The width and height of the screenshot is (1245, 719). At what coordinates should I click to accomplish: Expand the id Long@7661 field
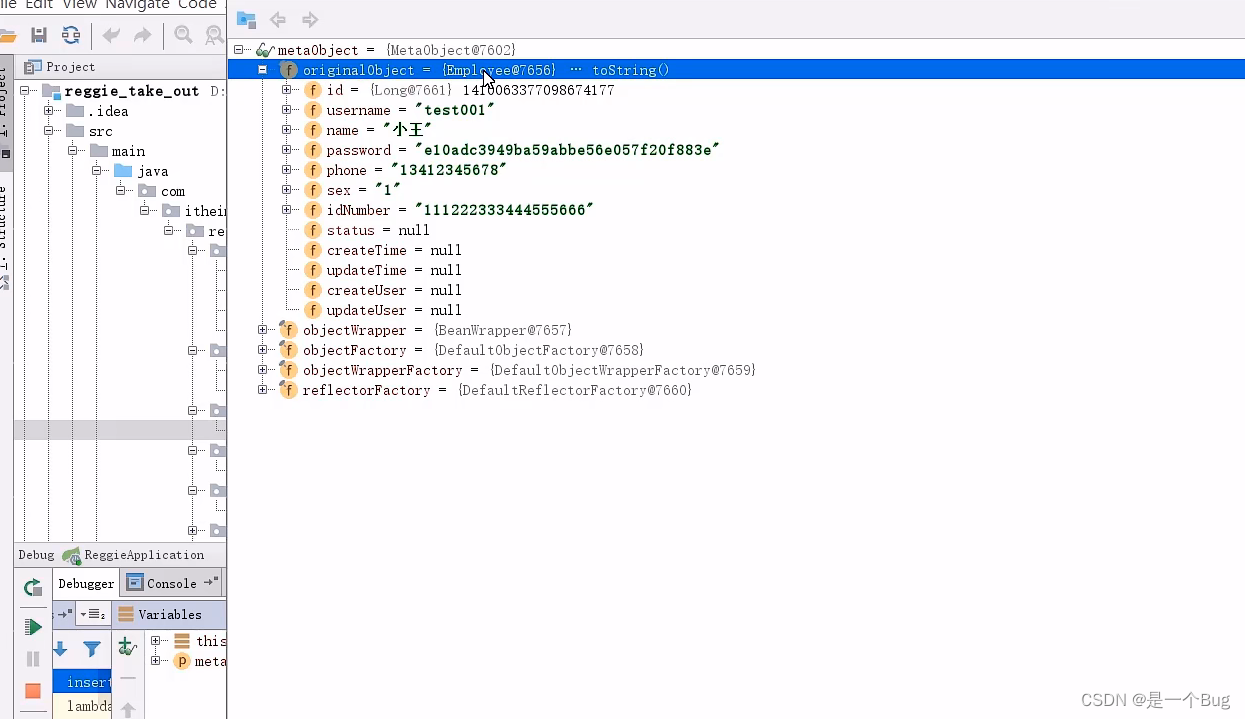pos(286,90)
